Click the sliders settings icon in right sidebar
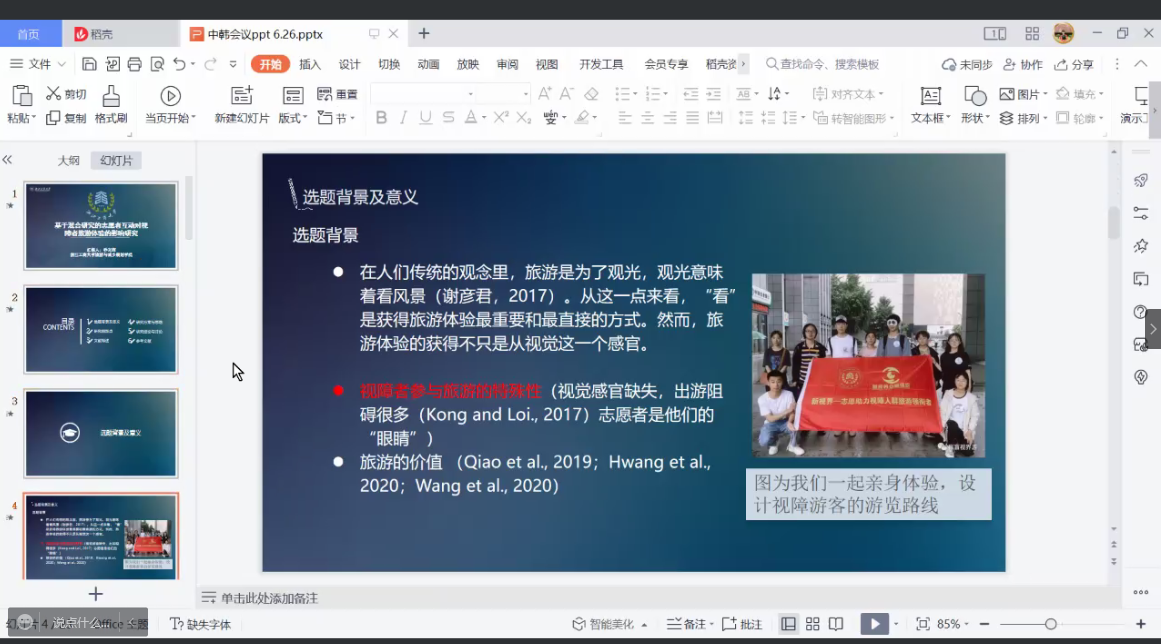1161x644 pixels. tap(1141, 213)
